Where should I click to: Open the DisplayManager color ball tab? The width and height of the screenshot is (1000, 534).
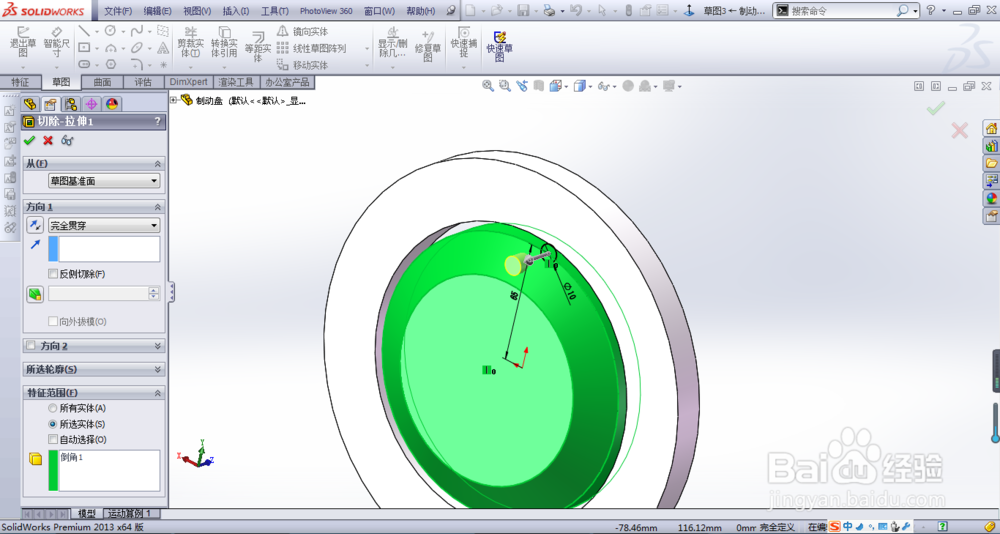(x=112, y=105)
